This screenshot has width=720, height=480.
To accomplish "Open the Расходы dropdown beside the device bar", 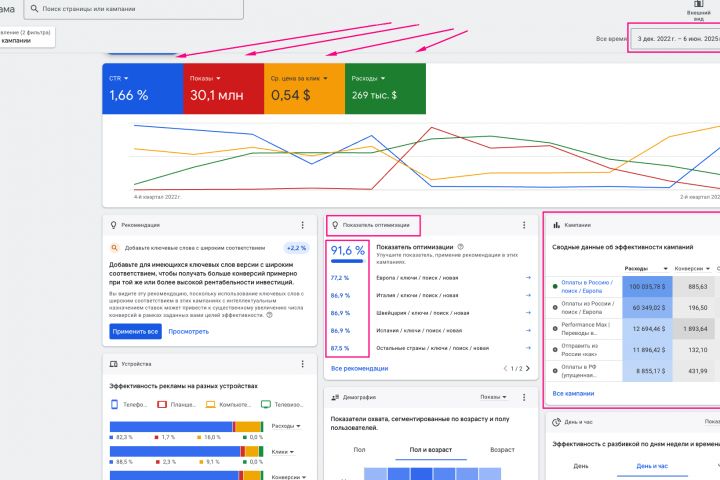I will 286,426.
